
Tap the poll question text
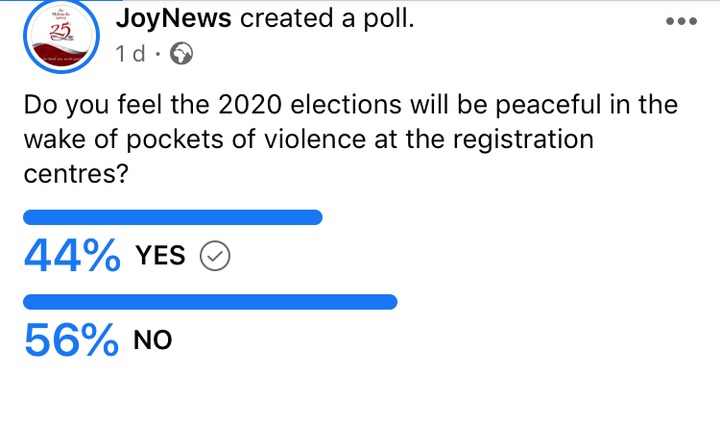click(x=351, y=139)
